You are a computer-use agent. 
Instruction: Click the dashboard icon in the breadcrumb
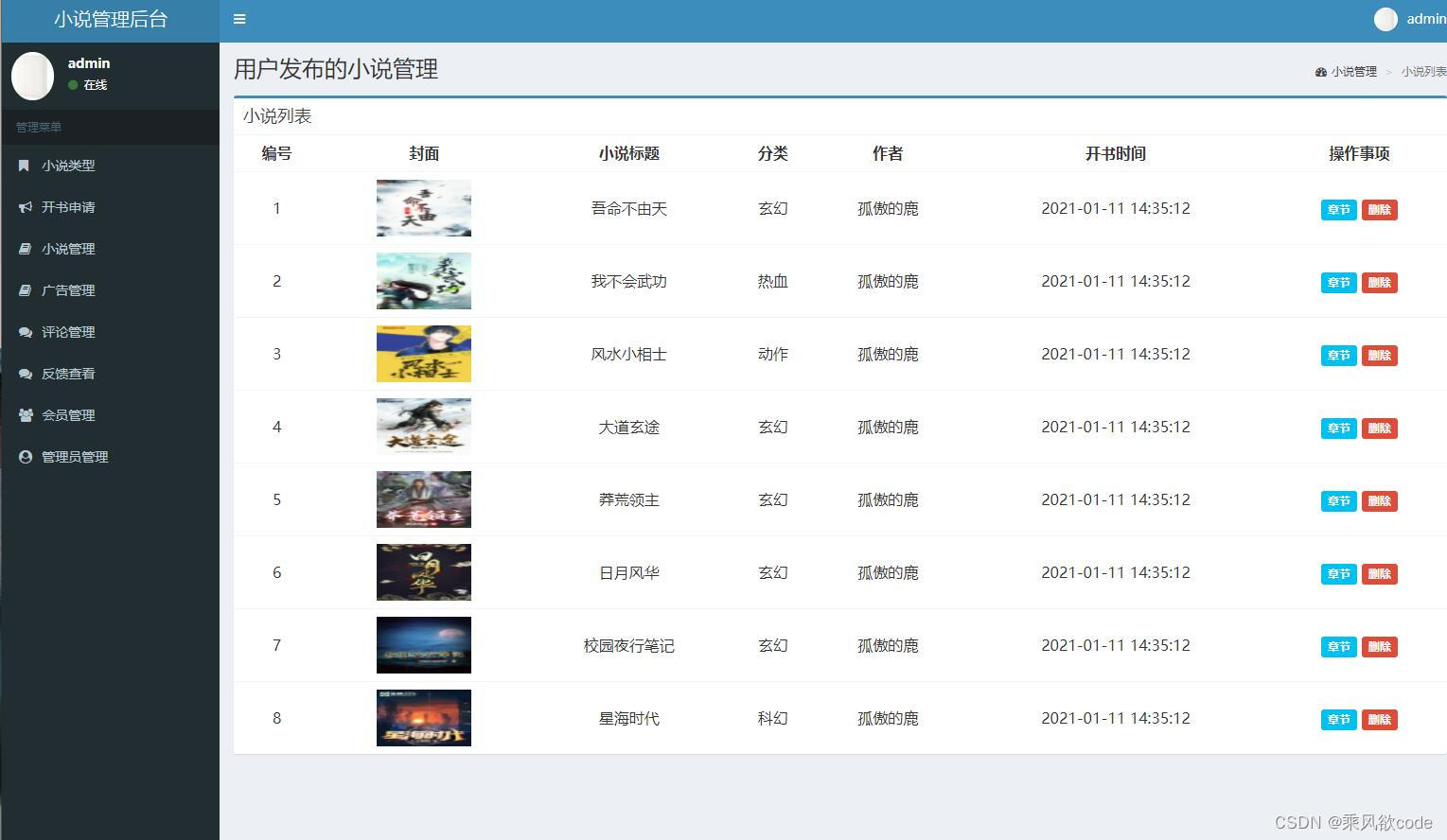(x=1320, y=71)
